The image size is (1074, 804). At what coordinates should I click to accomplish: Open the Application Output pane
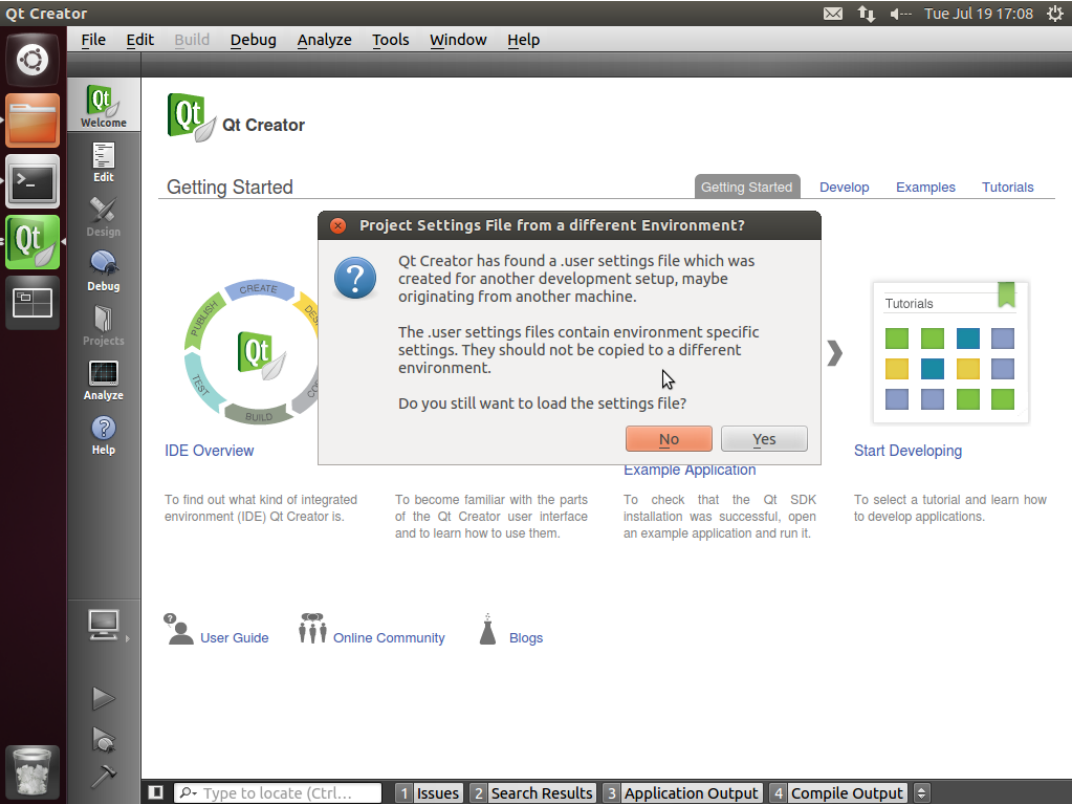click(x=682, y=792)
